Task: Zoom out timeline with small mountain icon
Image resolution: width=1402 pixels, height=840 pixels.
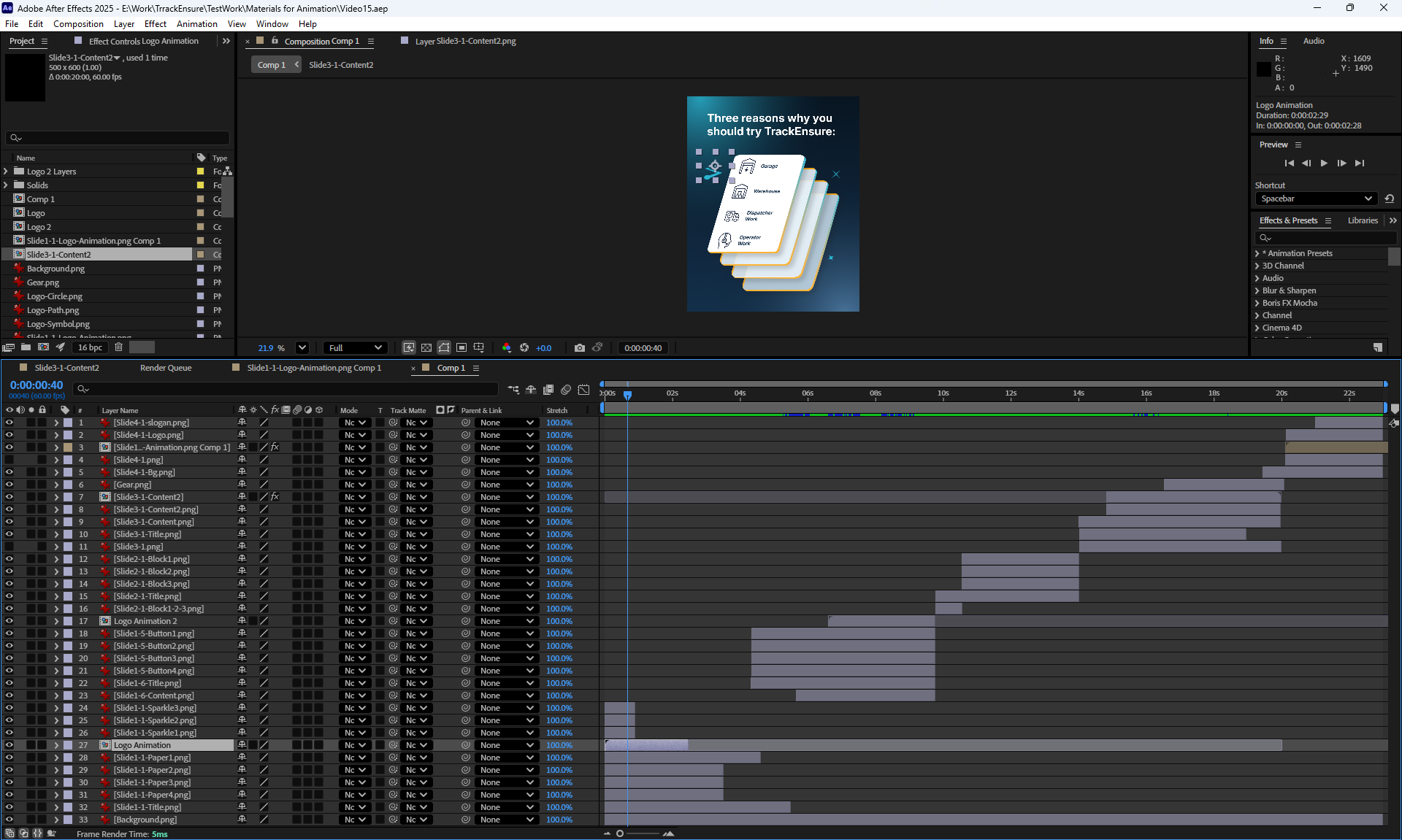Action: [x=607, y=833]
